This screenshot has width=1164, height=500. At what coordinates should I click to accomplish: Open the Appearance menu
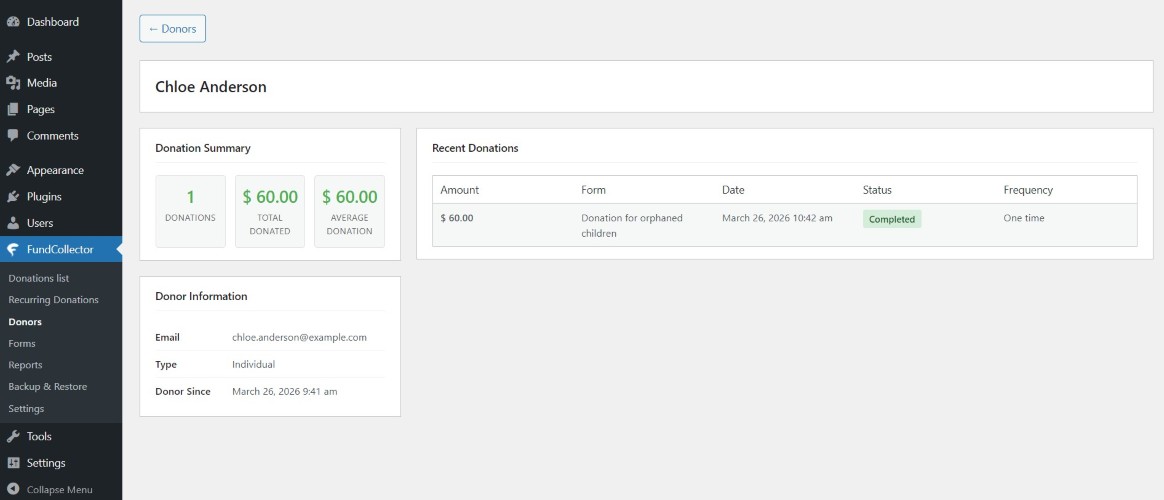pos(55,171)
